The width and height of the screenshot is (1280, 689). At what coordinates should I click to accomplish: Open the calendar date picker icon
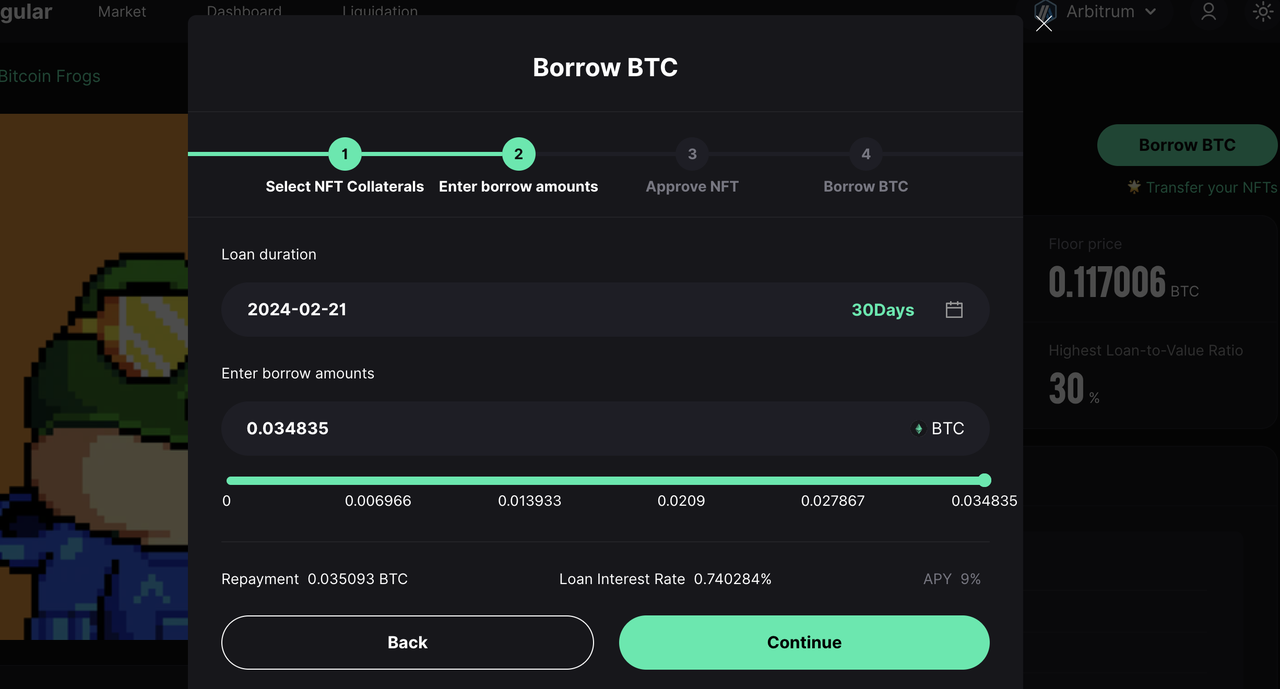click(x=954, y=309)
